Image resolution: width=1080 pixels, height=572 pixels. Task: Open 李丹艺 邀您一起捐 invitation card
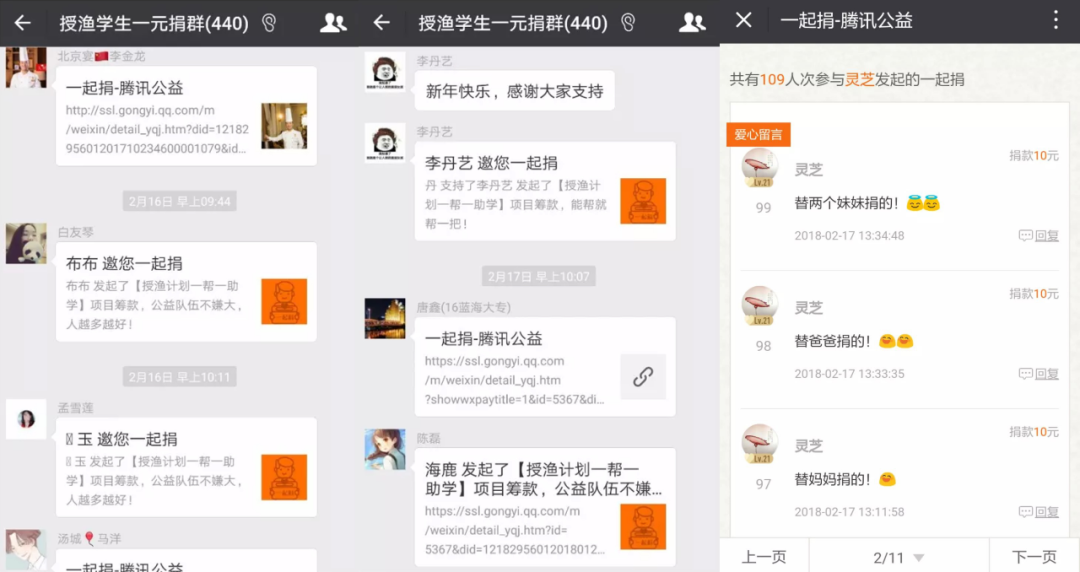click(x=544, y=190)
